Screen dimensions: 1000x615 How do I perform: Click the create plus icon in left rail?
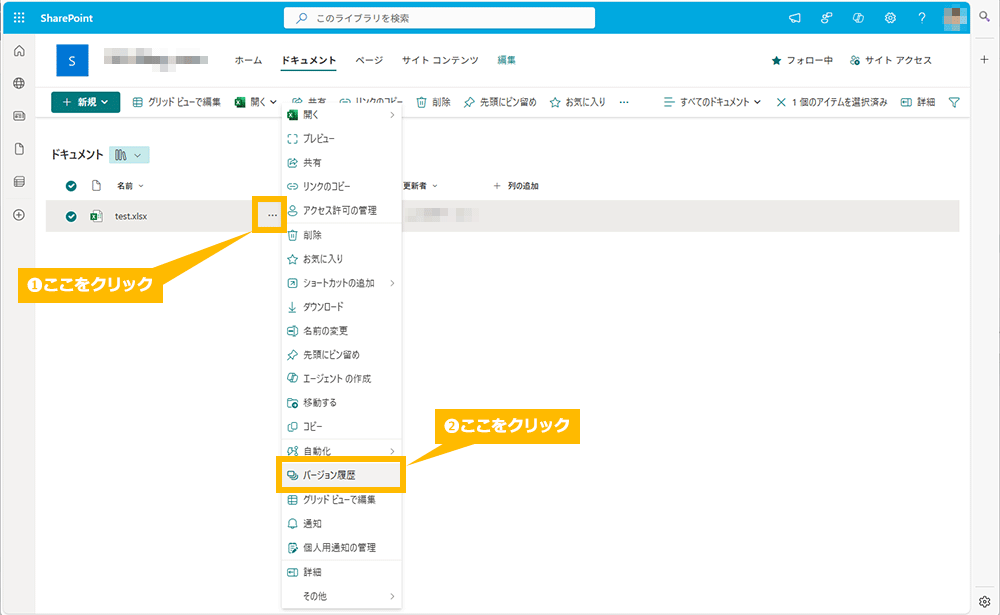[x=19, y=215]
